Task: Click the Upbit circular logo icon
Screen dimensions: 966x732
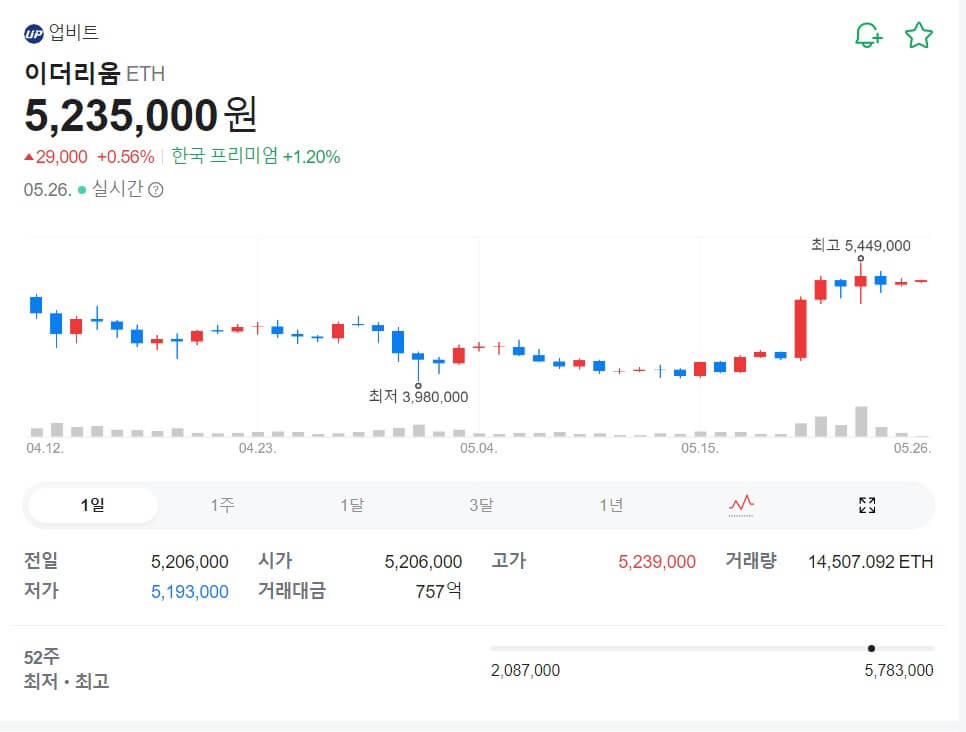Action: [35, 31]
